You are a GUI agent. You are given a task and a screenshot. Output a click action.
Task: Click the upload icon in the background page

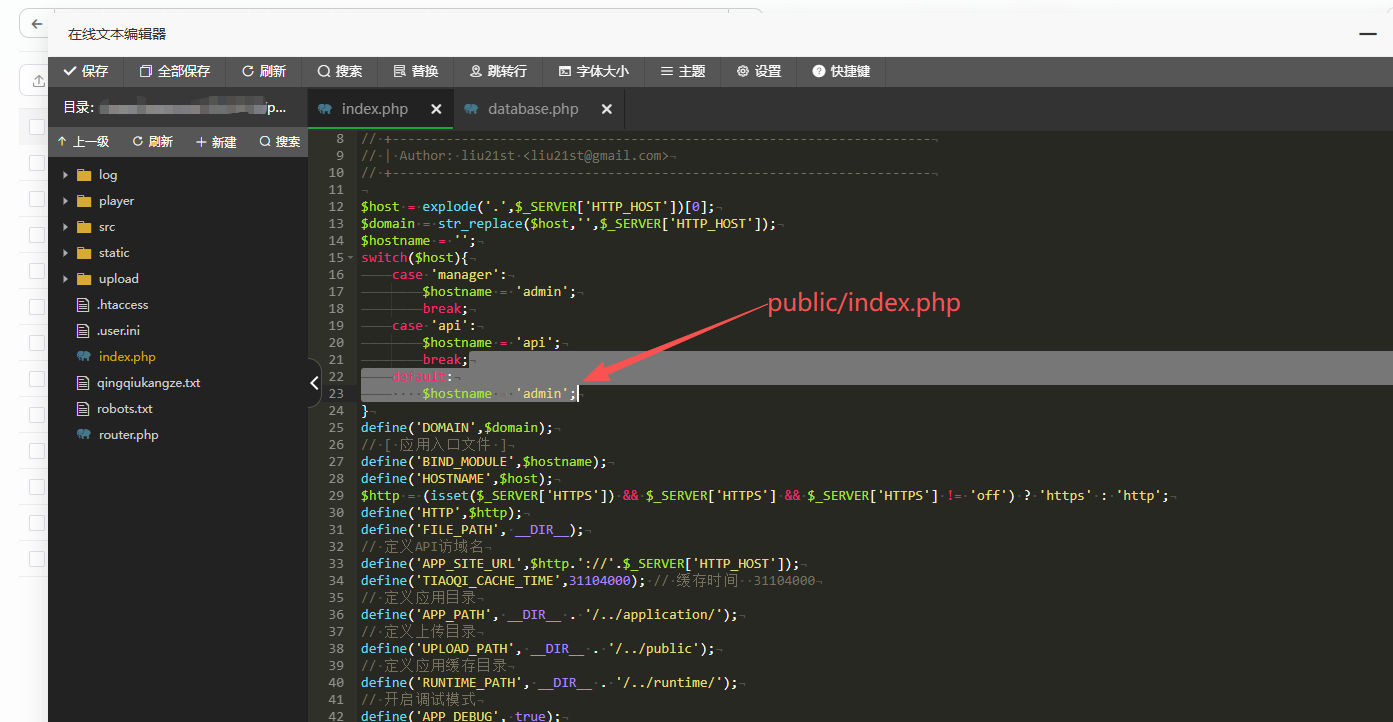(x=37, y=80)
